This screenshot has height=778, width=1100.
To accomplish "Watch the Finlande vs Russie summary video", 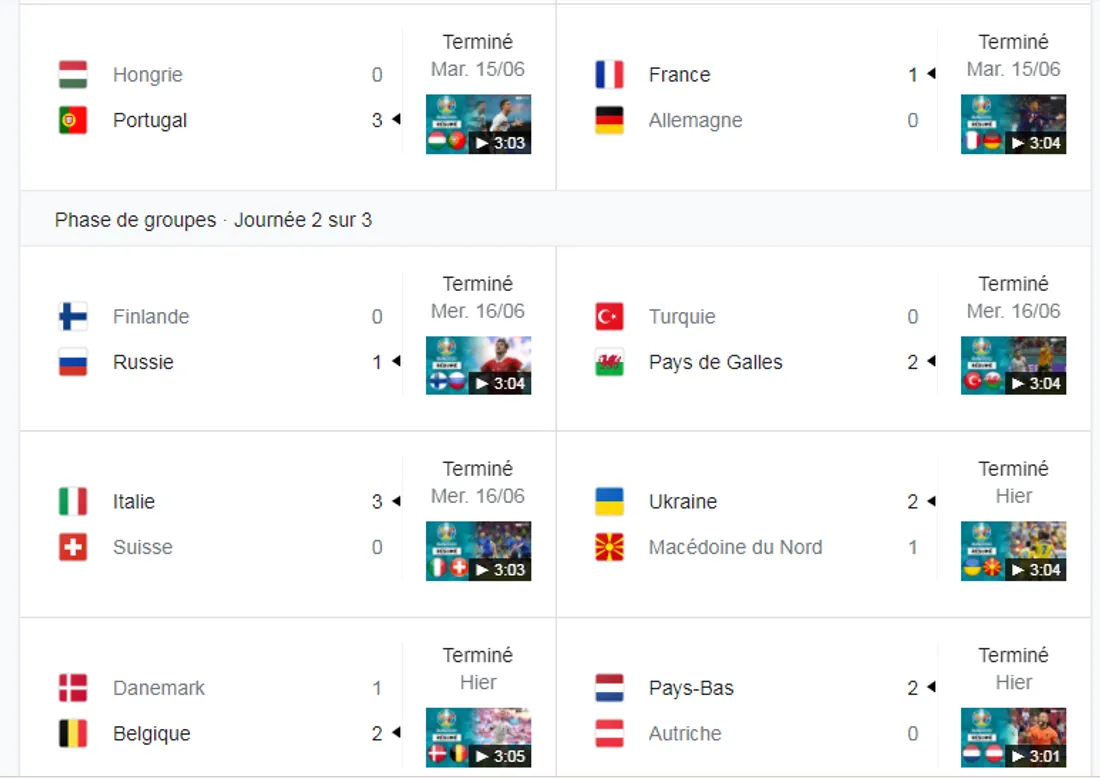I will (478, 365).
